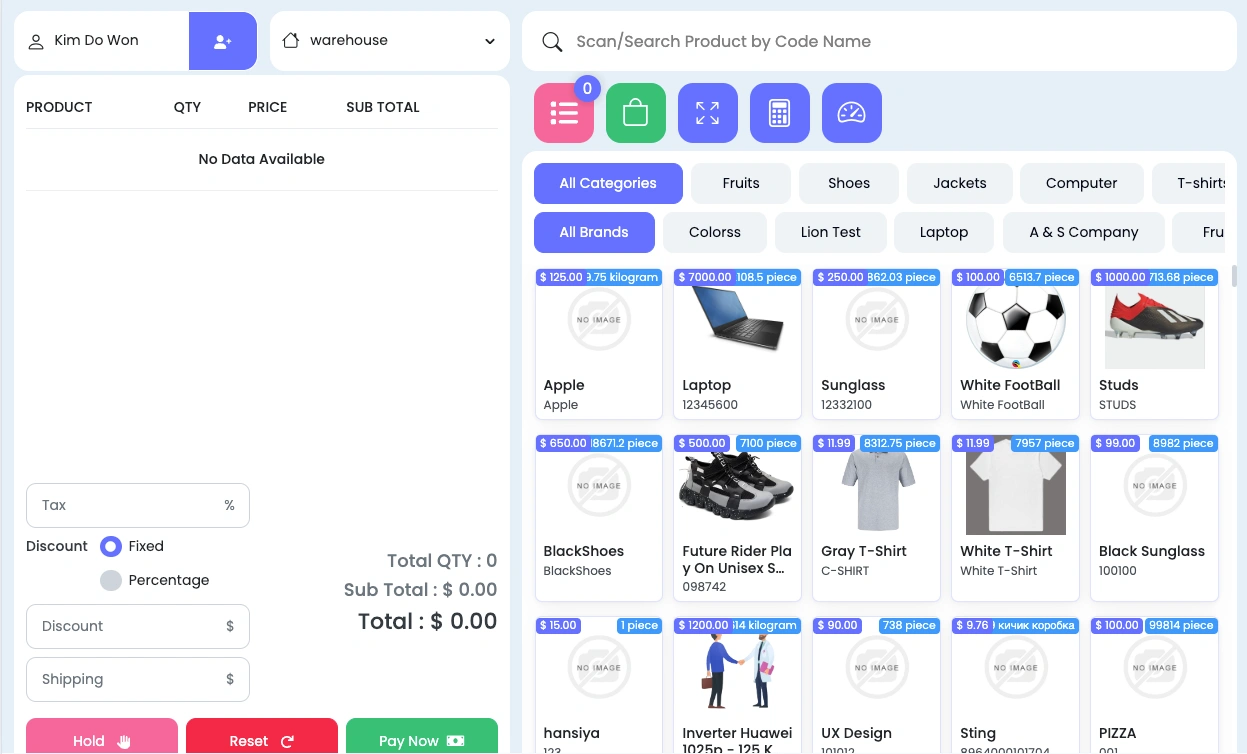This screenshot has width=1247, height=754.
Task: Click the warehouse house icon
Action: 291,41
